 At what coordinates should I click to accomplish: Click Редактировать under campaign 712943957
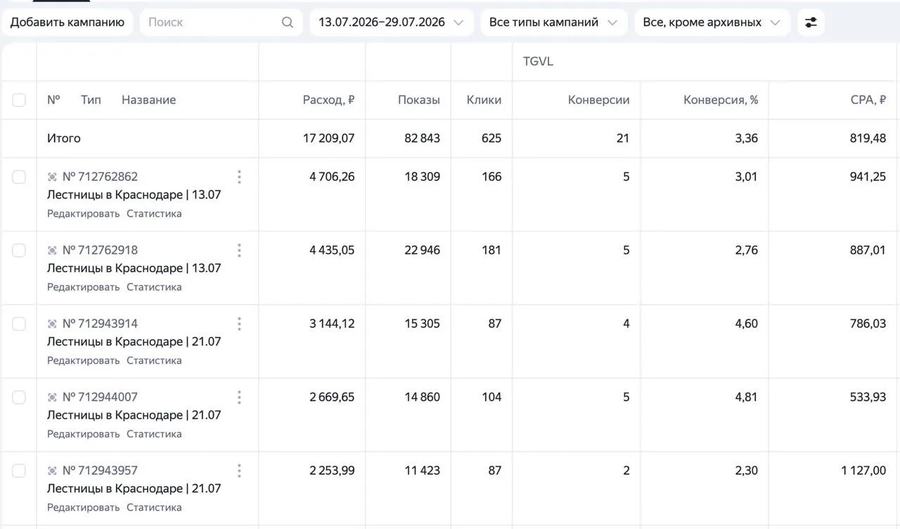coord(83,507)
